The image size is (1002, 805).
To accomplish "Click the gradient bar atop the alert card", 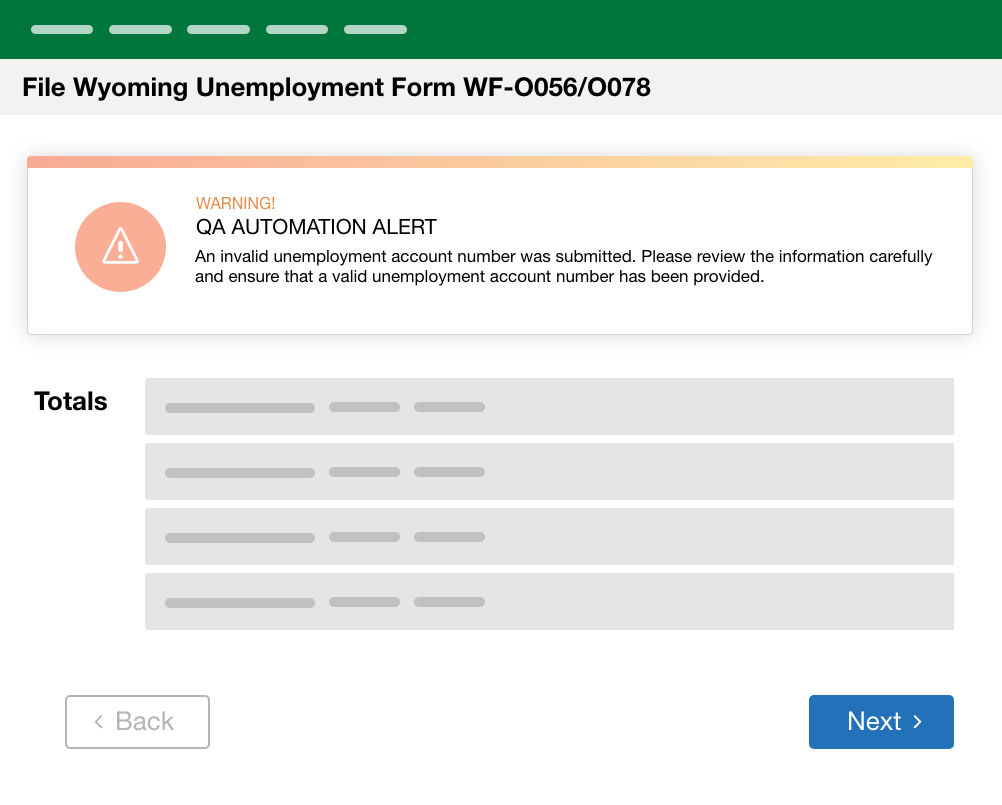I will coord(500,160).
